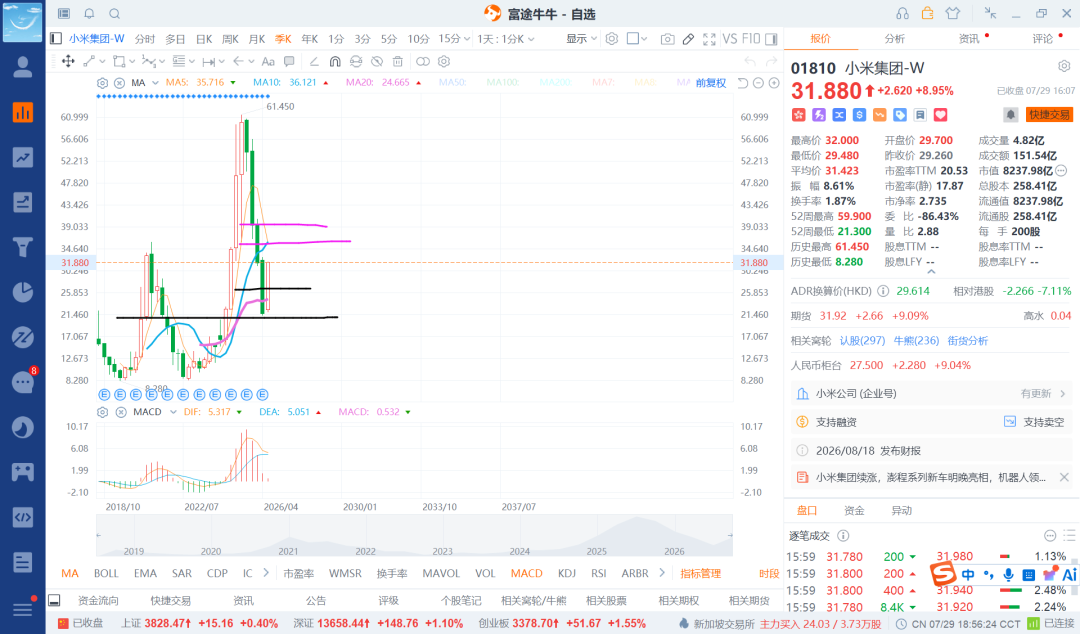Screen dimensions: 1080x634
Task: Toggle the 前复权 adjustment setting
Action: [x=711, y=83]
